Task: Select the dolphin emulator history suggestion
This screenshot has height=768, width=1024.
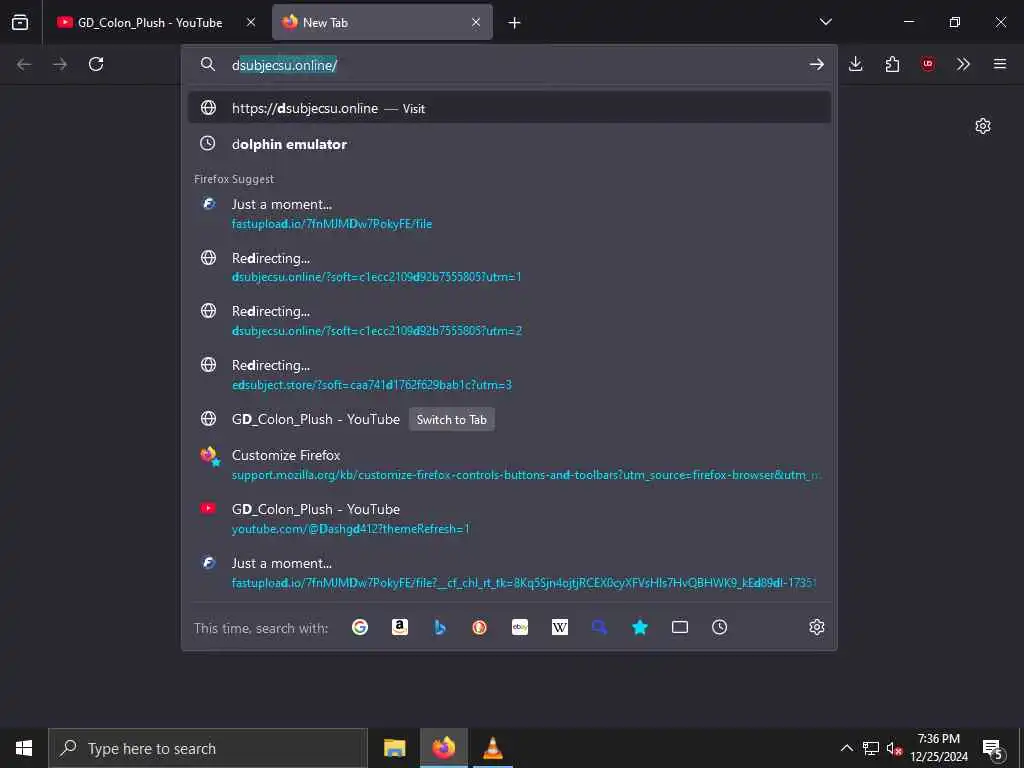Action: (x=509, y=144)
